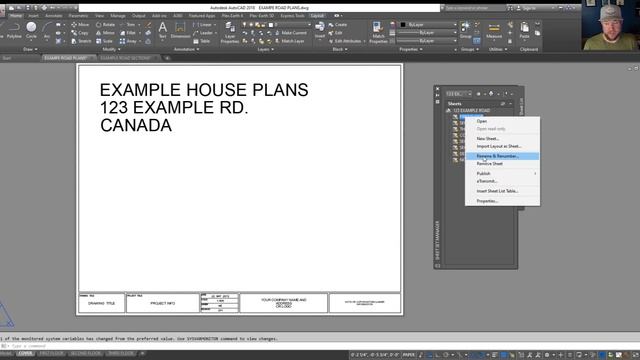The width and height of the screenshot is (640, 360).
Task: Open the sheet set selector dropdown
Action: (x=459, y=94)
